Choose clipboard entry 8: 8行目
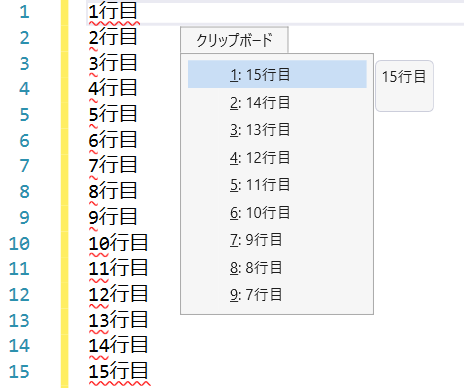Image resolution: width=464 pixels, height=388 pixels. coord(277,267)
